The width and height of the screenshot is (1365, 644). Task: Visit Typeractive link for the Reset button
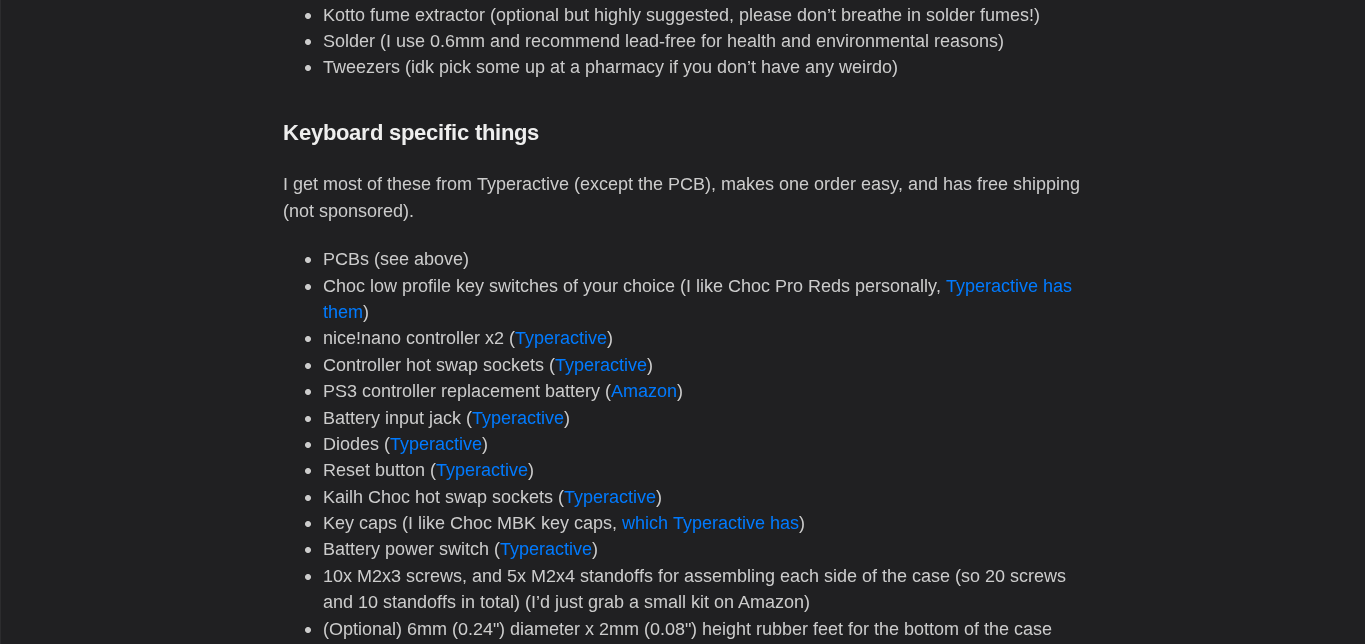pyautogui.click(x=481, y=470)
